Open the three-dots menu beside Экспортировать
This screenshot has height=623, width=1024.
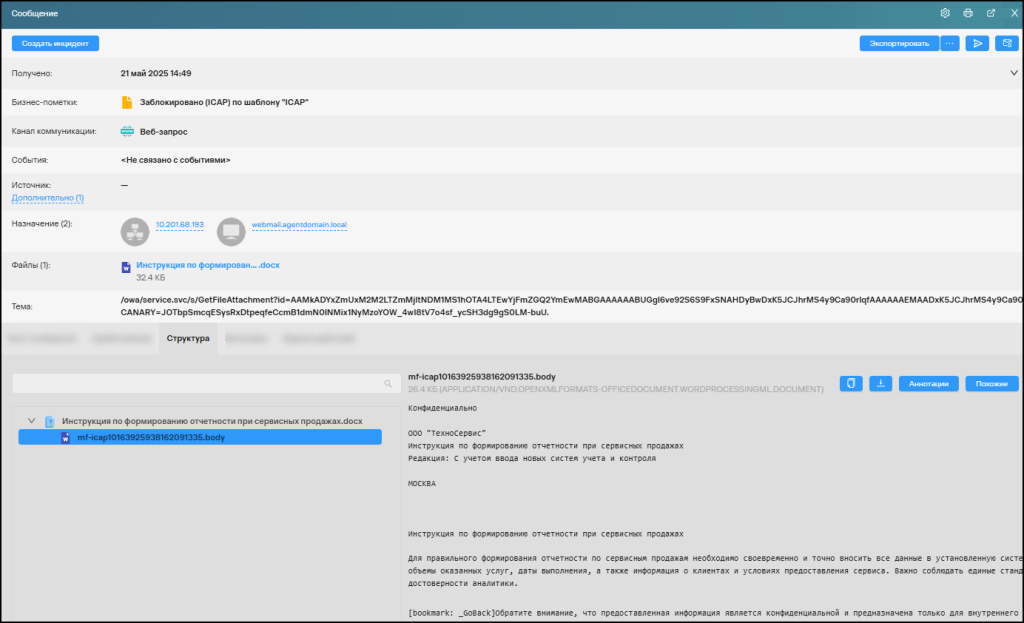(x=950, y=43)
